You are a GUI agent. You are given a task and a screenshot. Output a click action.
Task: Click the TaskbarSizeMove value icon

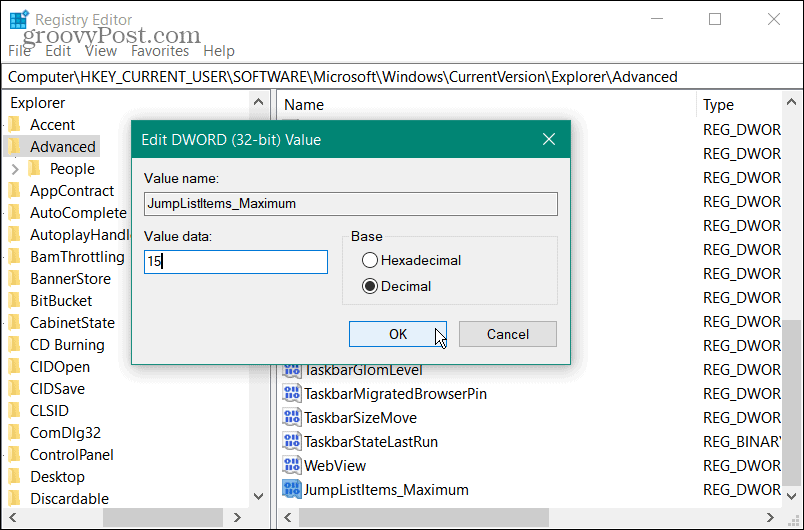292,417
